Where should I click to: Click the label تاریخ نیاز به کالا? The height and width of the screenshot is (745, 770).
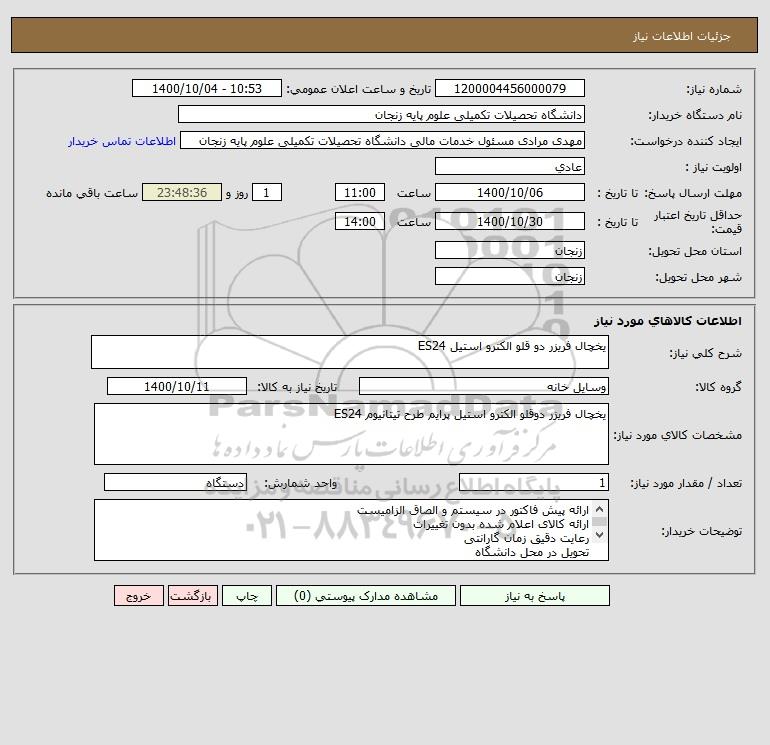click(x=297, y=387)
